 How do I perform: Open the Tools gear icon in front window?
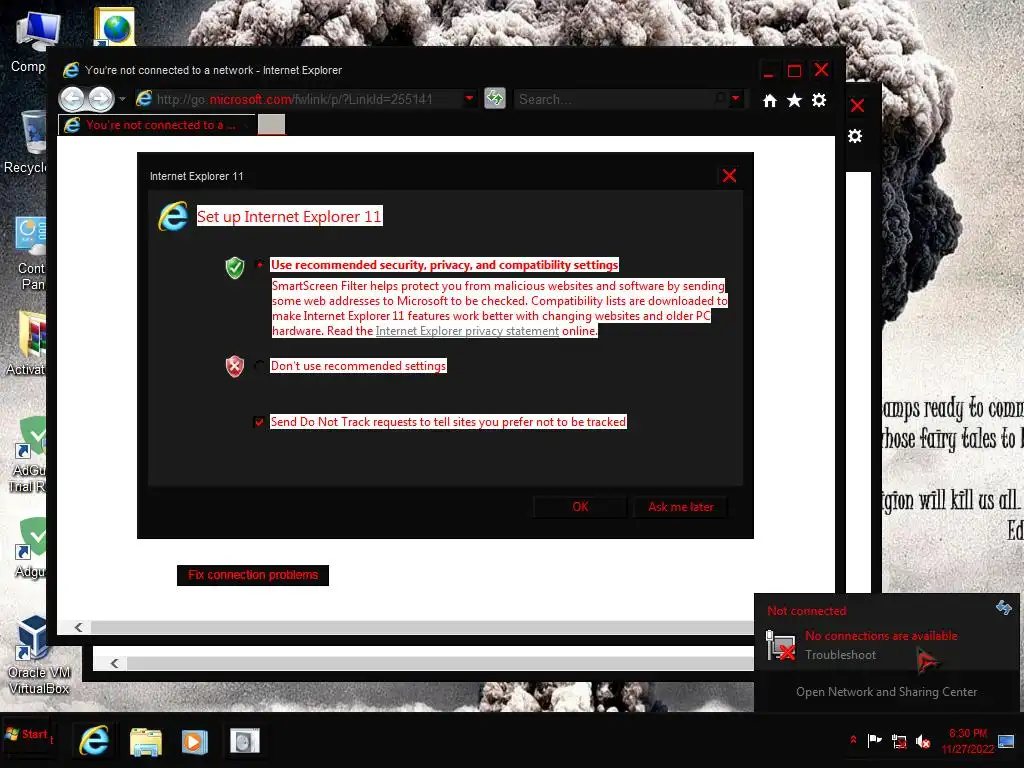819,100
